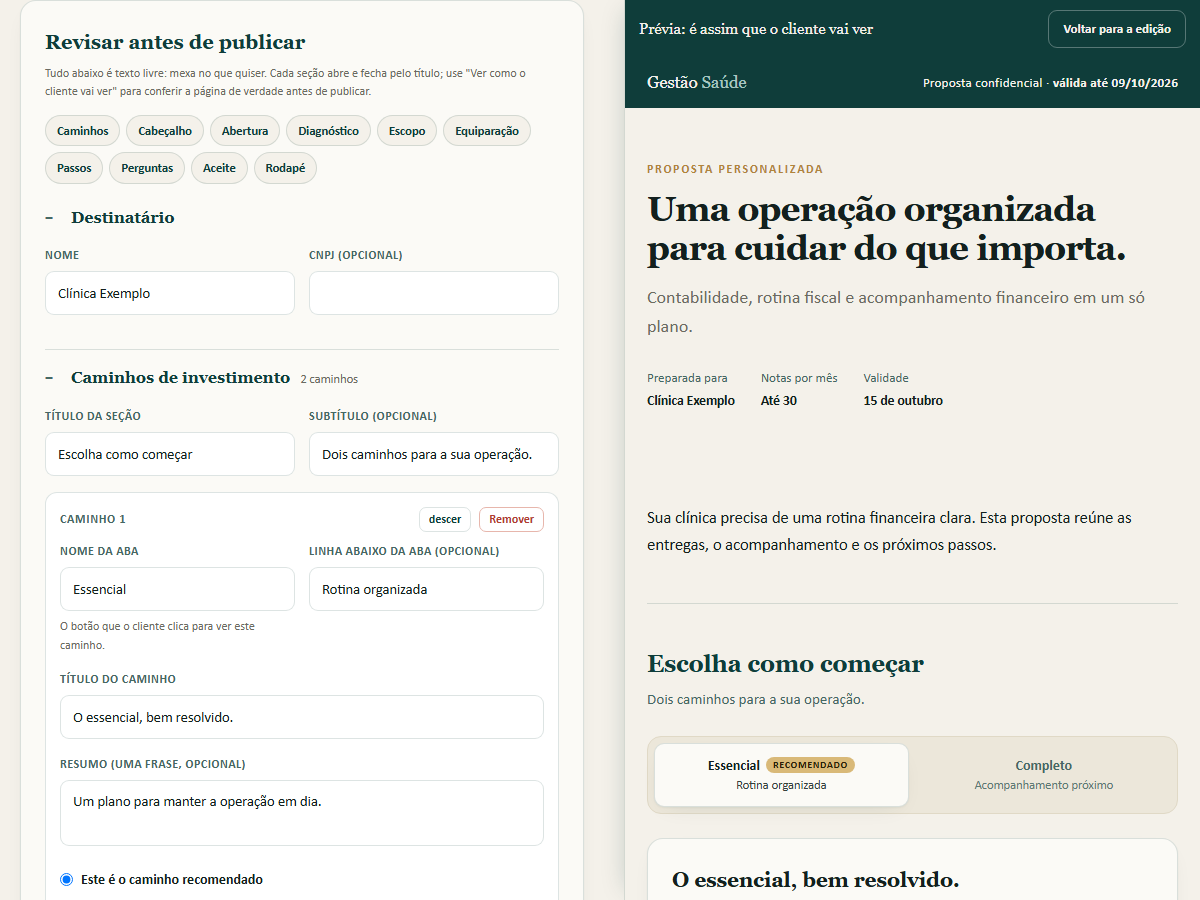Edit the Nome da aba field
Image resolution: width=1200 pixels, height=900 pixels.
177,589
